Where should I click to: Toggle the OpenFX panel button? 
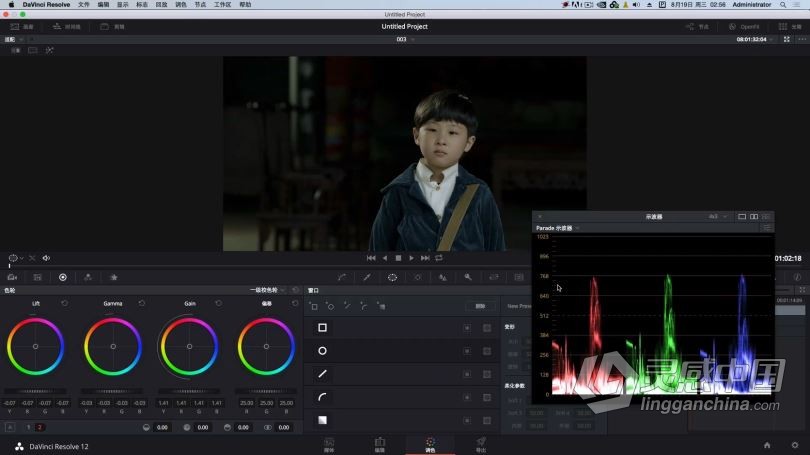(744, 26)
